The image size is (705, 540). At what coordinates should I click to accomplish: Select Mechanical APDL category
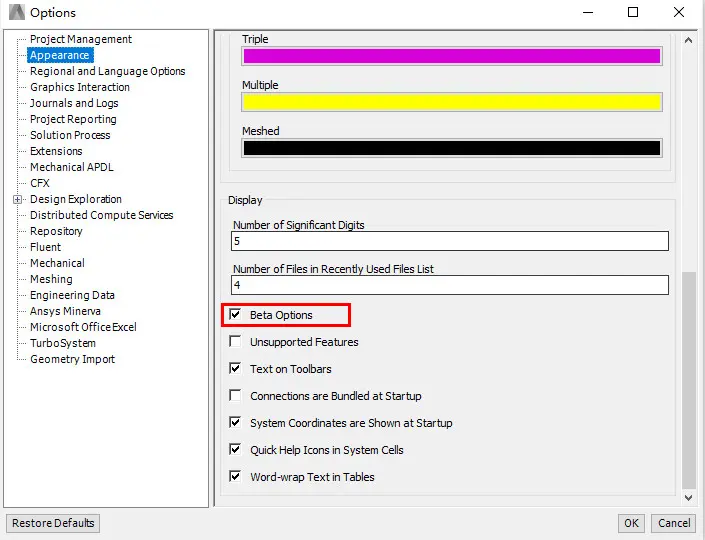[71, 167]
